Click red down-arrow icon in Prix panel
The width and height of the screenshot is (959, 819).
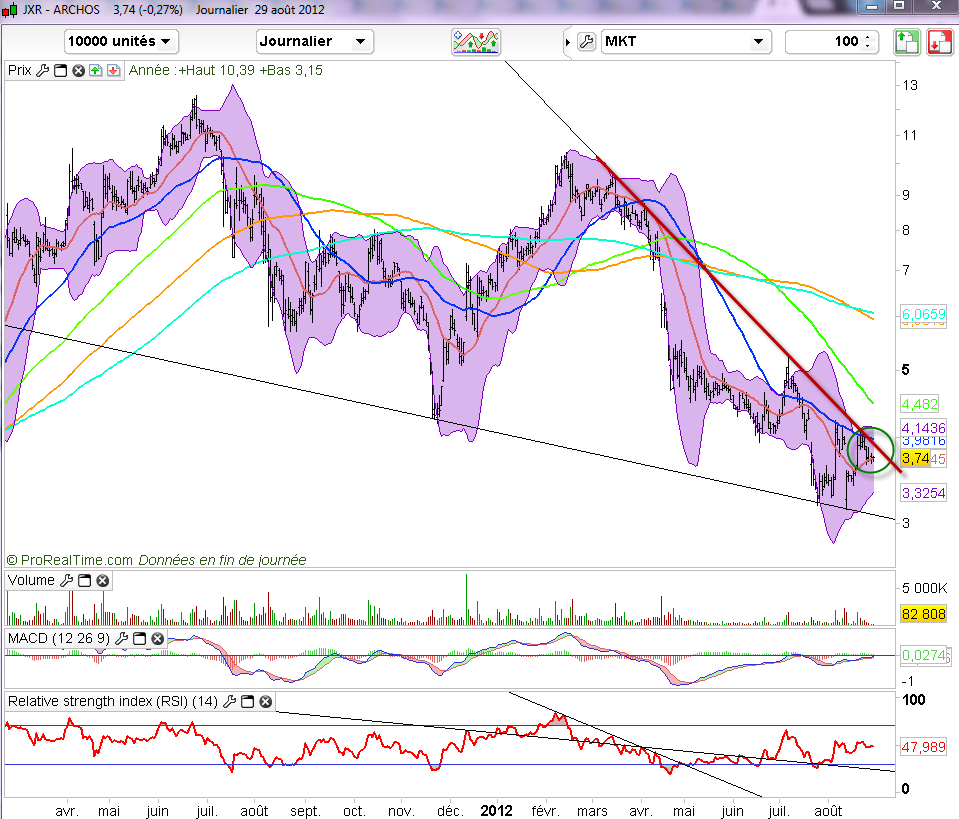click(112, 71)
